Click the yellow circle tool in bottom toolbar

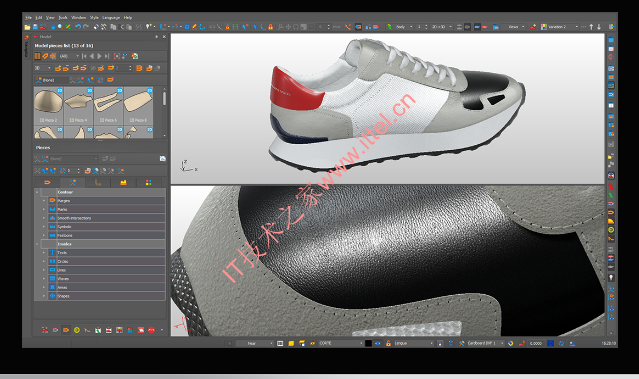(x=77, y=330)
